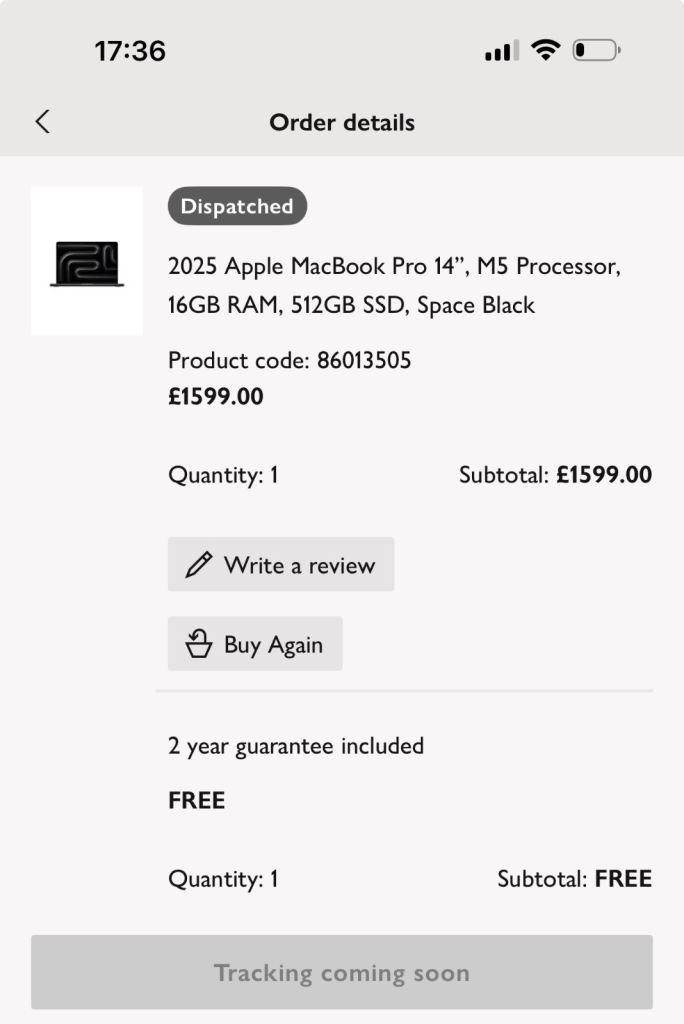This screenshot has width=684, height=1024.
Task: Tap the Wi-Fi status icon
Action: coord(545,50)
